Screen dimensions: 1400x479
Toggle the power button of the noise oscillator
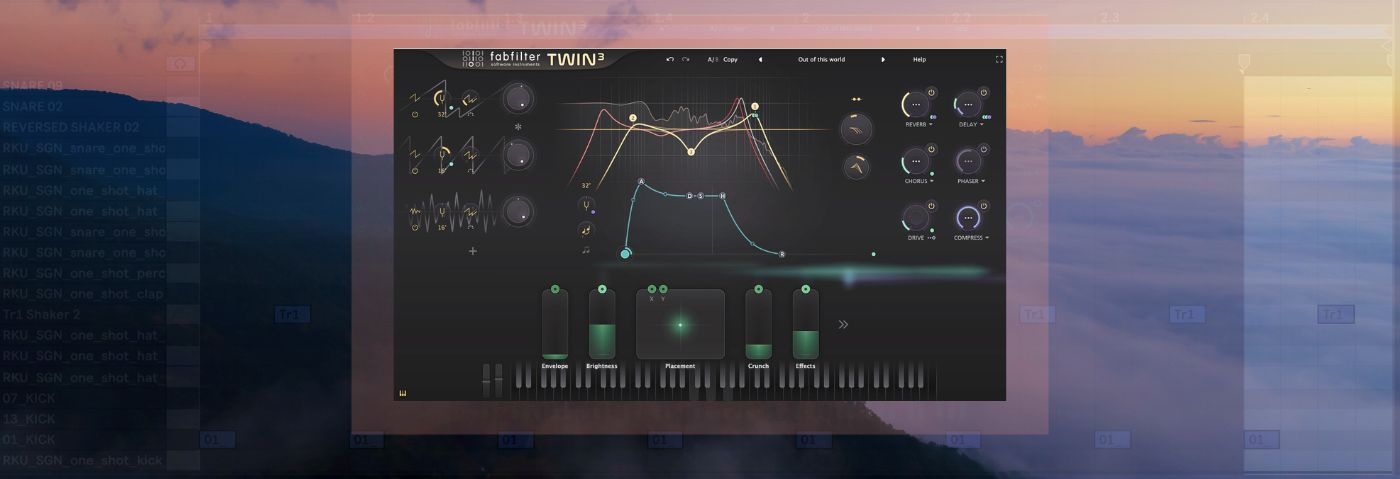click(415, 227)
